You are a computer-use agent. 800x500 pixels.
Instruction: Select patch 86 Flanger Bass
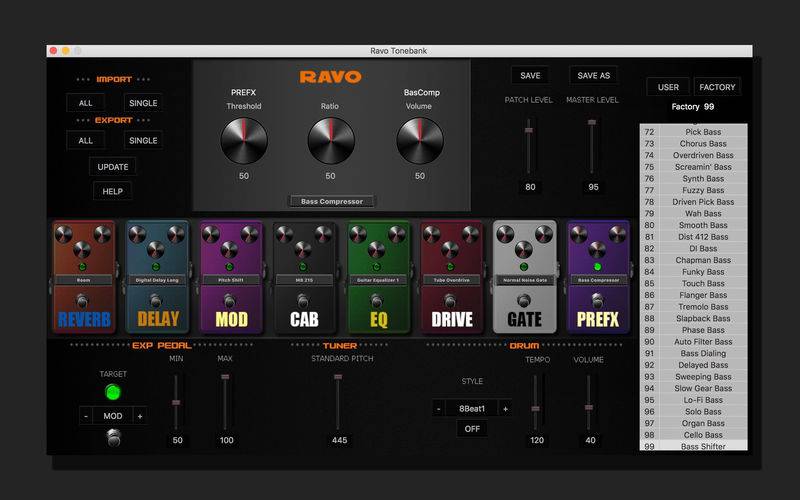coord(693,295)
